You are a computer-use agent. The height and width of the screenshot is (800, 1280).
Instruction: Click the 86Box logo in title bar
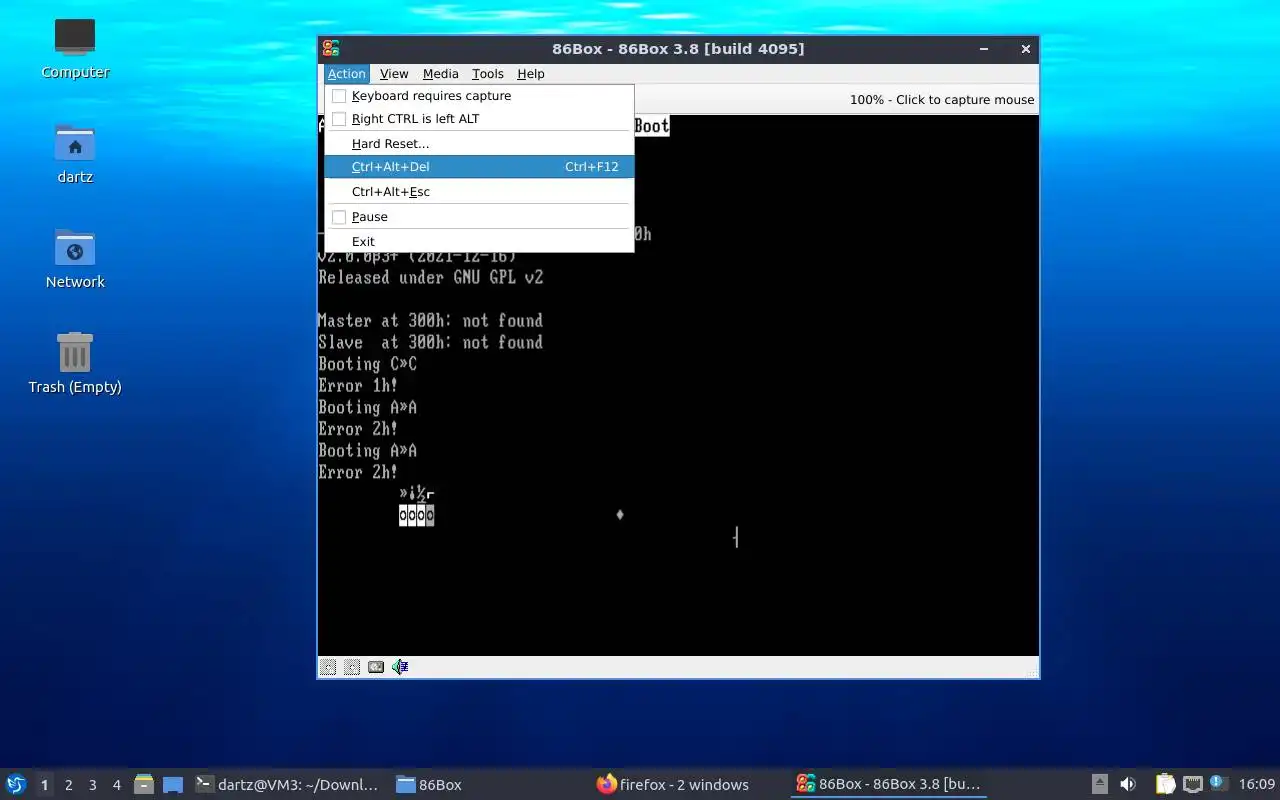(x=331, y=49)
